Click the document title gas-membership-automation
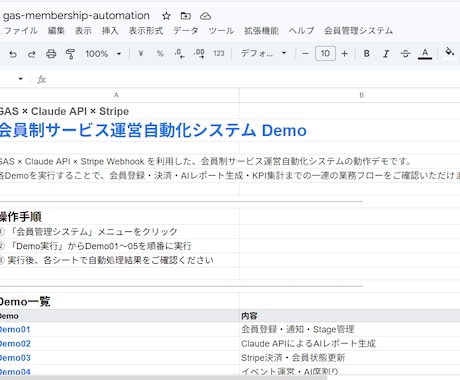460x380 pixels. click(x=76, y=15)
